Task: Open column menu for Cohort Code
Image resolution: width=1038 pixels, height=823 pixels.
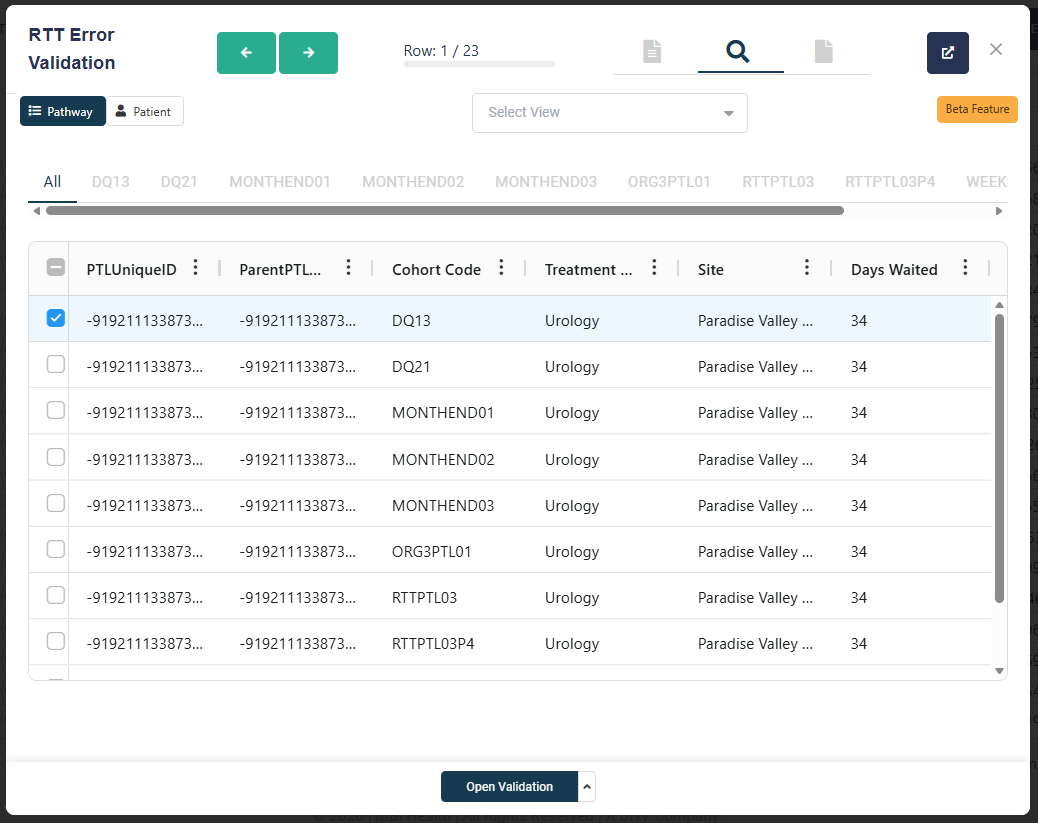Action: [x=502, y=268]
